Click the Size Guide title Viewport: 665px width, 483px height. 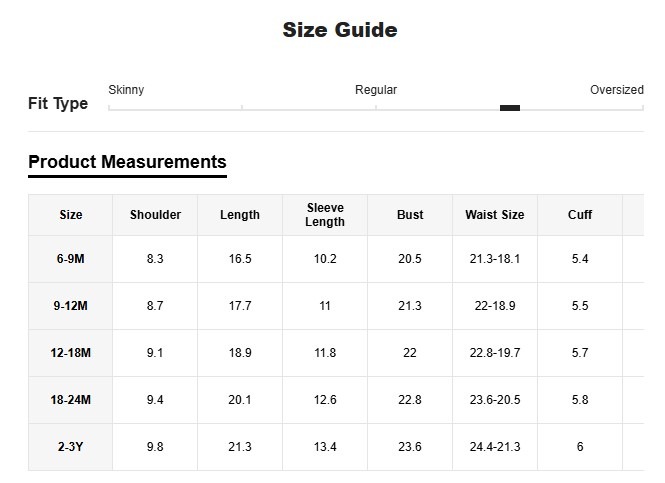tap(340, 30)
